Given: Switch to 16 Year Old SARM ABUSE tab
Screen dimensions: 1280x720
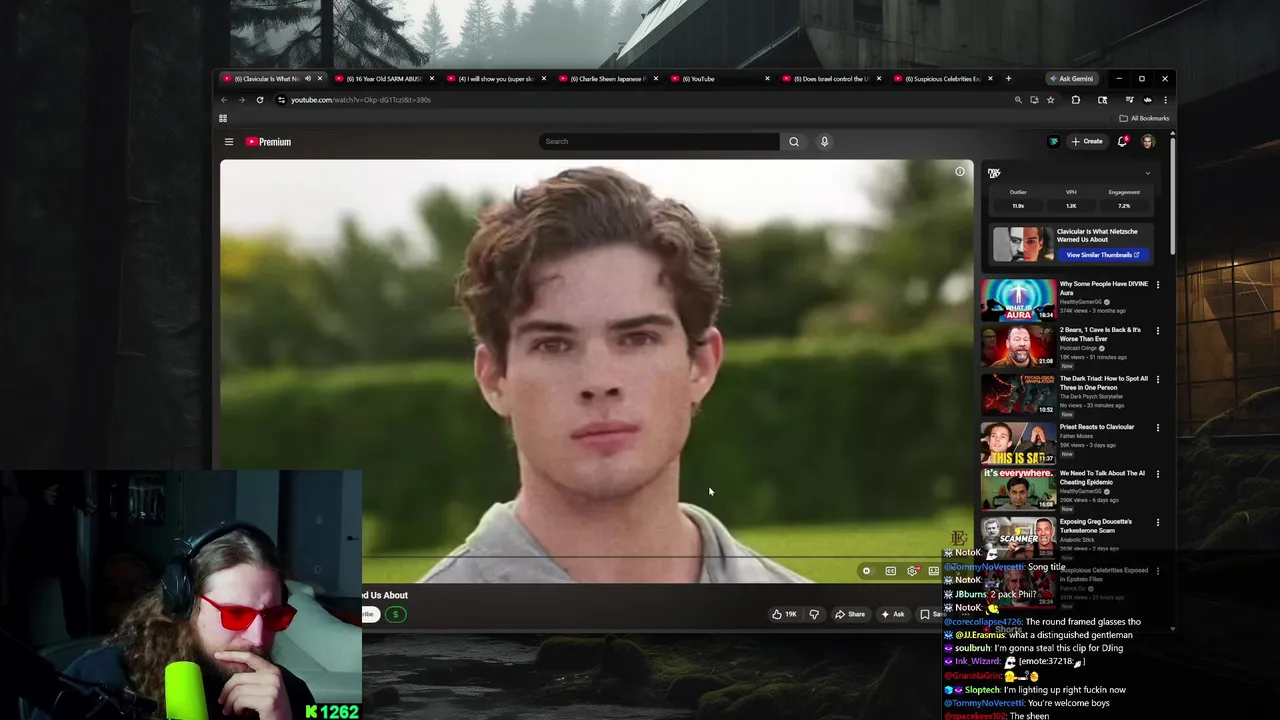Looking at the screenshot, I should pyautogui.click(x=384, y=79).
